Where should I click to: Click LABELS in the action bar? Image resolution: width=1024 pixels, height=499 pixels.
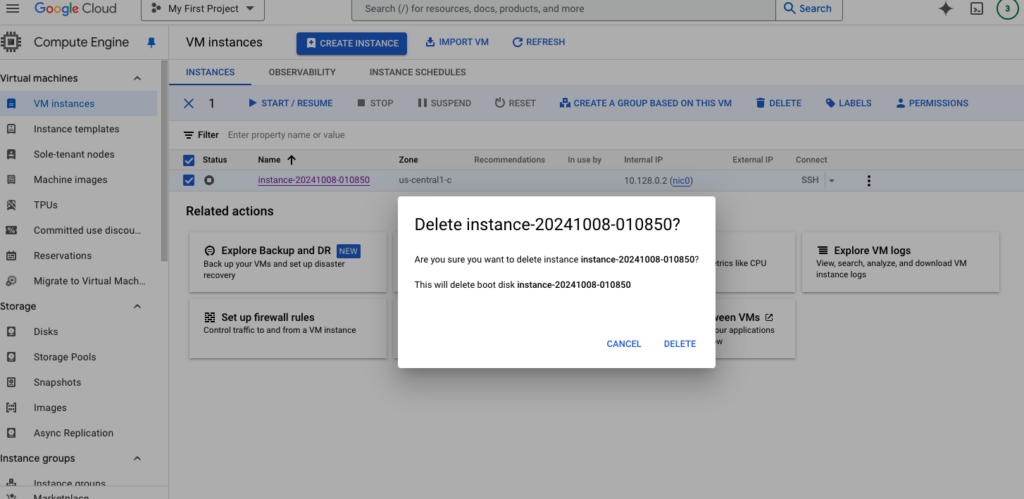coord(848,103)
